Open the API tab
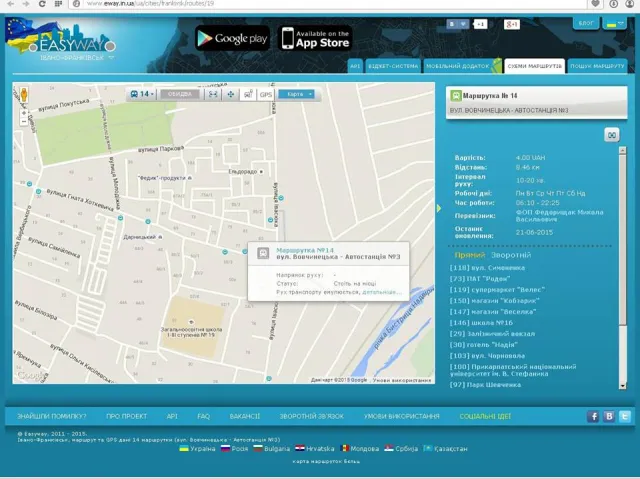640x479 pixels. (355, 66)
